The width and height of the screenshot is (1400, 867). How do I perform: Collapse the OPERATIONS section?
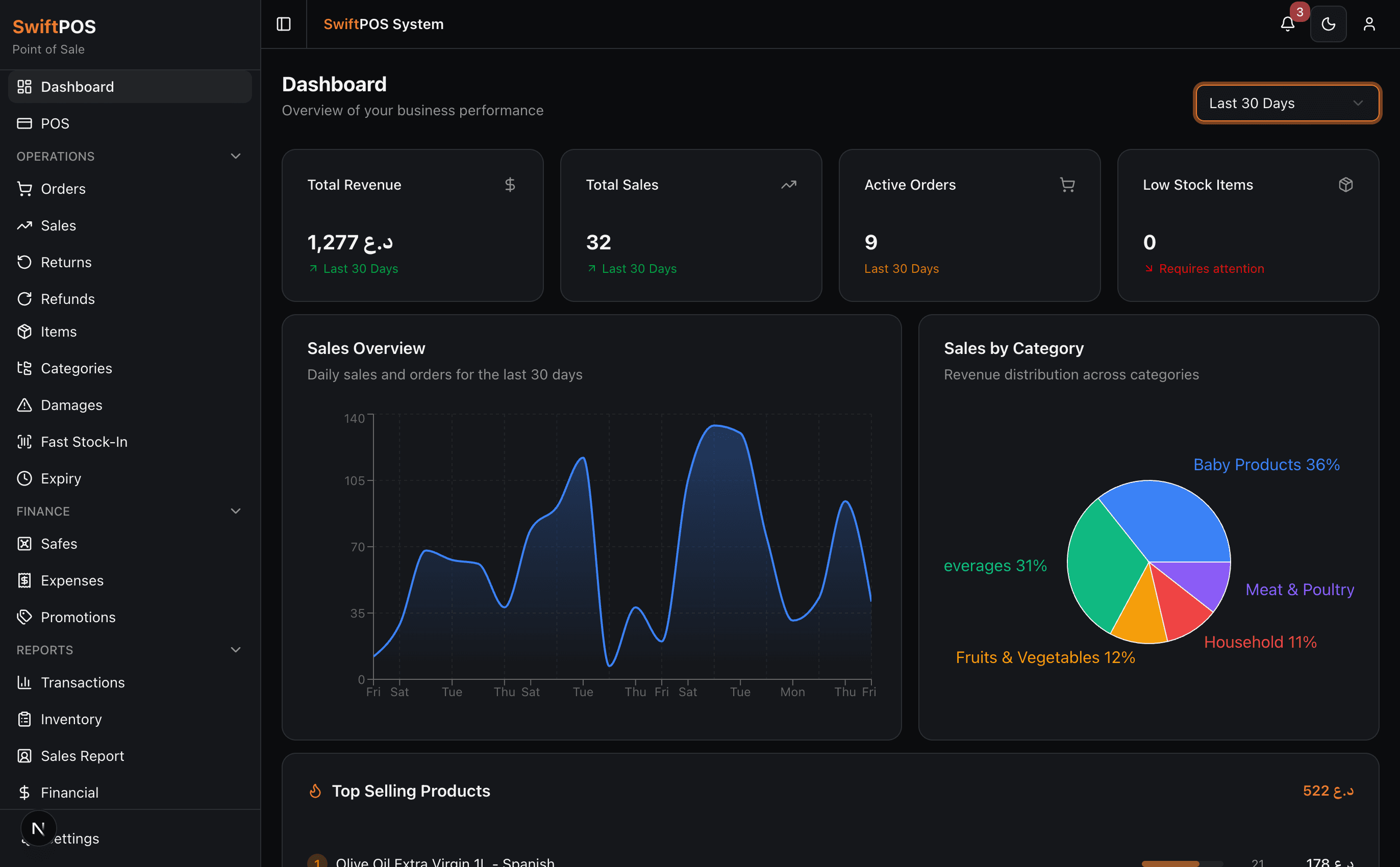235,156
